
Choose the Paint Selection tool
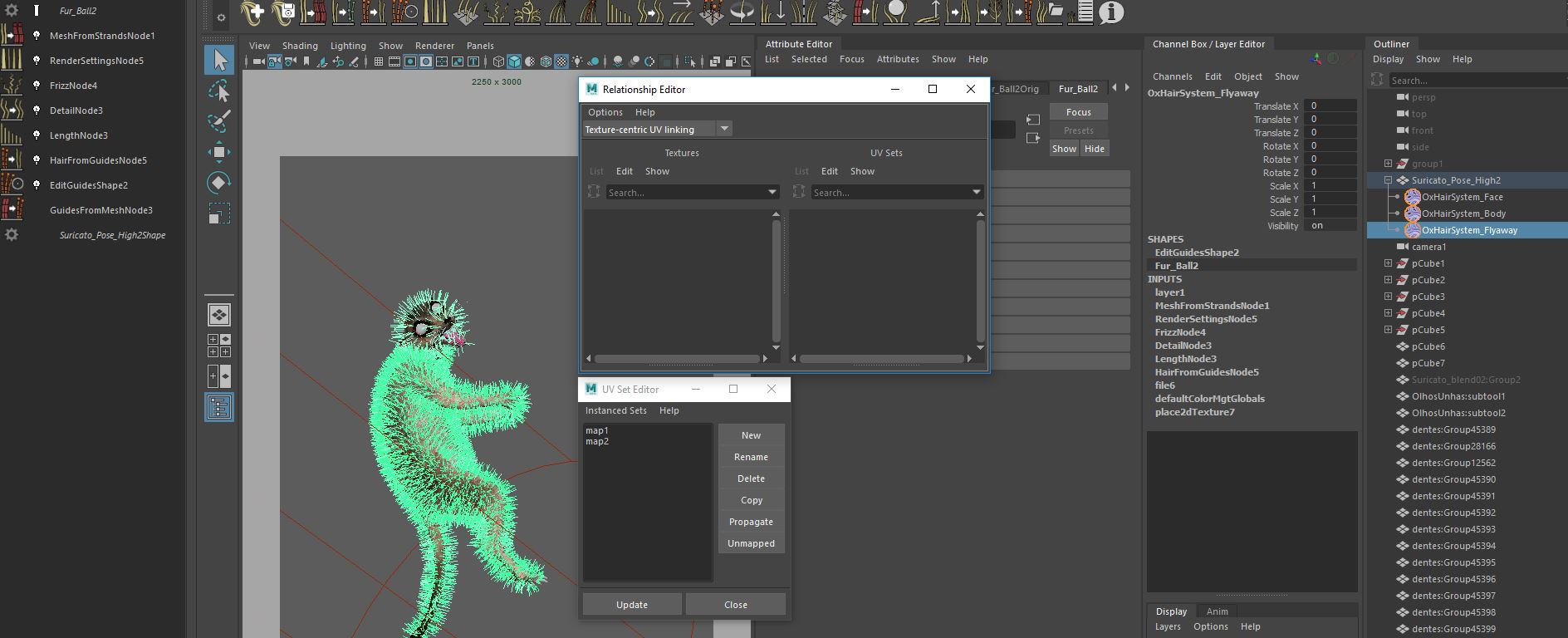(x=219, y=121)
